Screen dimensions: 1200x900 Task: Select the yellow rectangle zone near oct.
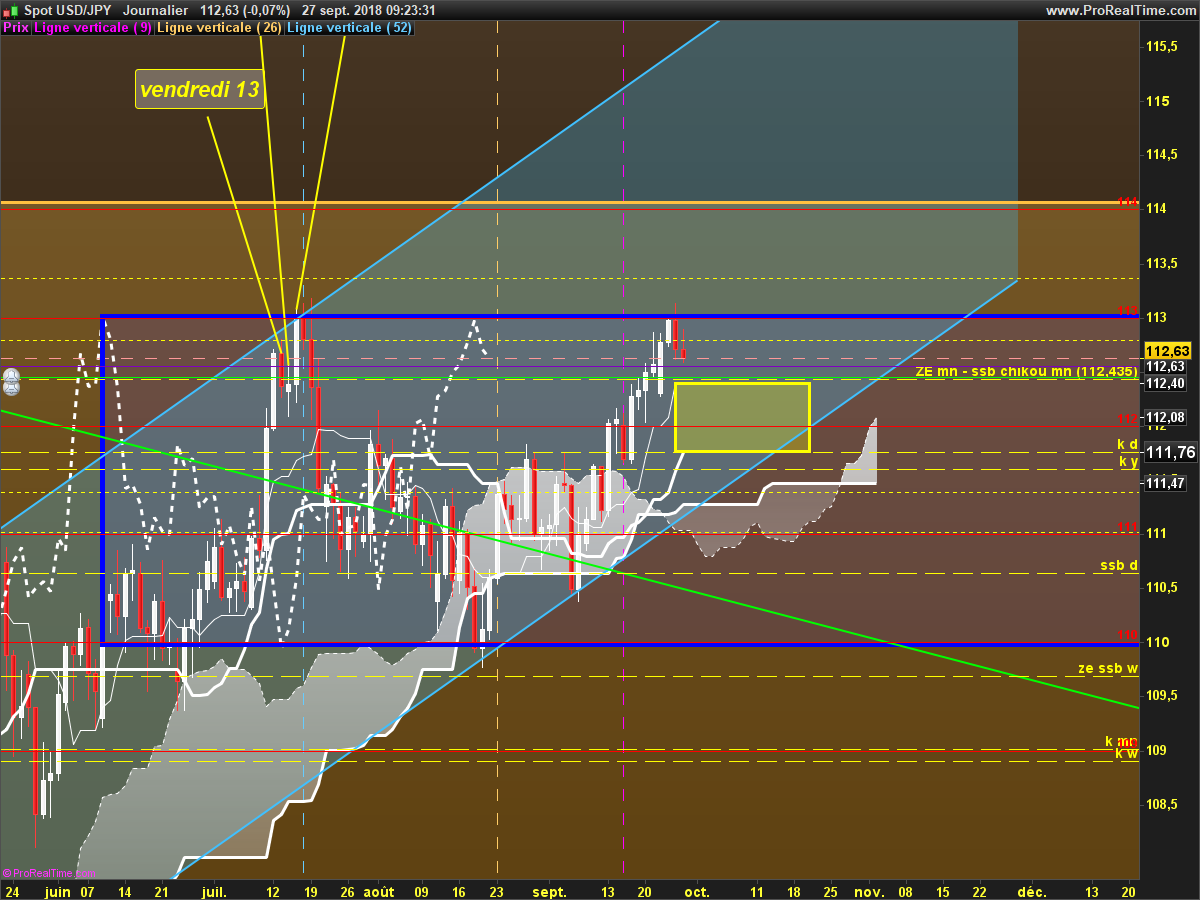(x=742, y=417)
